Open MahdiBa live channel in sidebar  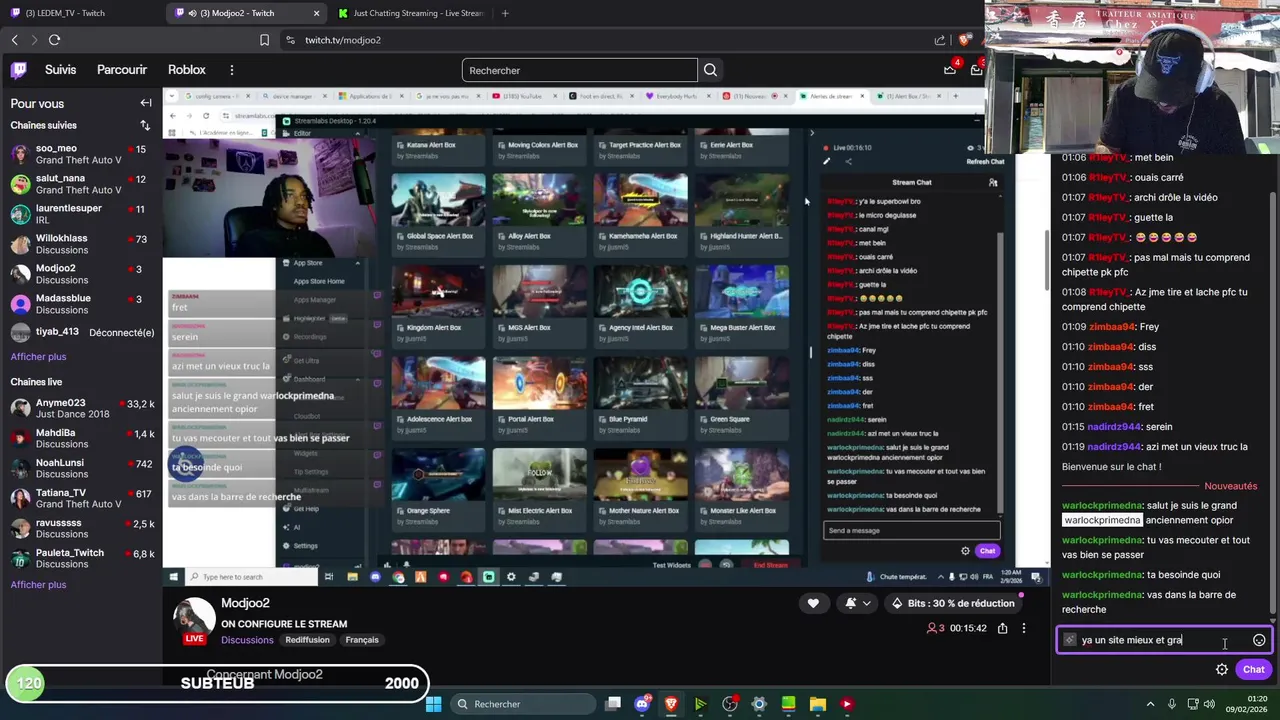80,438
